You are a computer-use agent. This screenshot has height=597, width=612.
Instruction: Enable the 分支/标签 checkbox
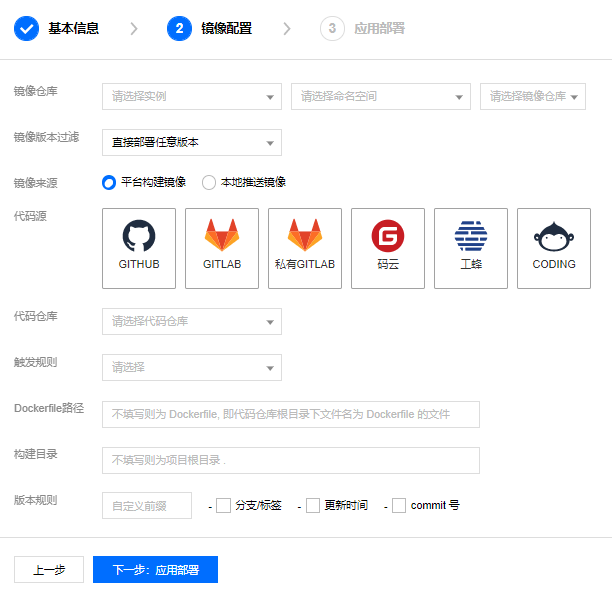(x=223, y=506)
